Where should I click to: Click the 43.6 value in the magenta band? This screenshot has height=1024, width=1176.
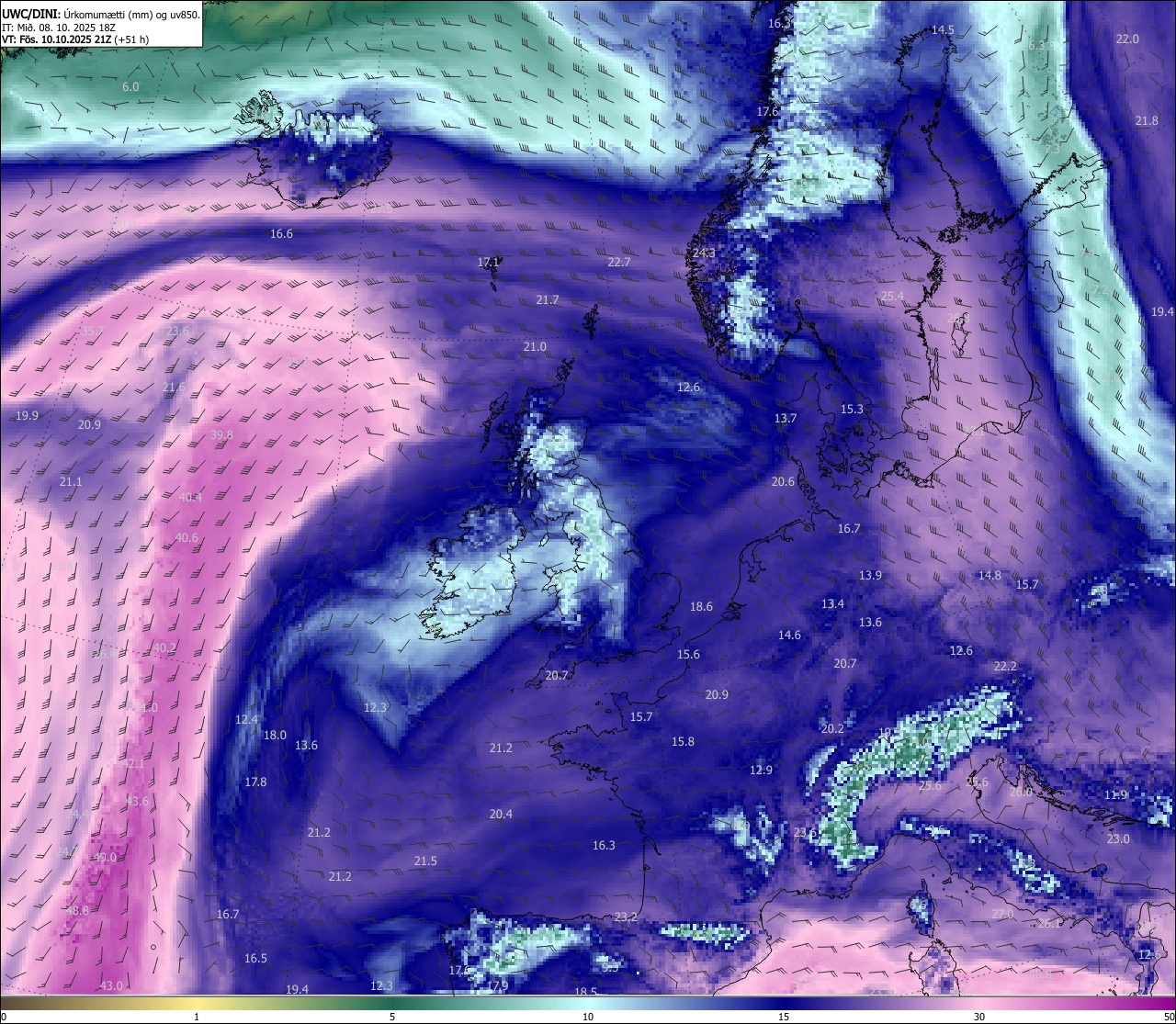(137, 802)
